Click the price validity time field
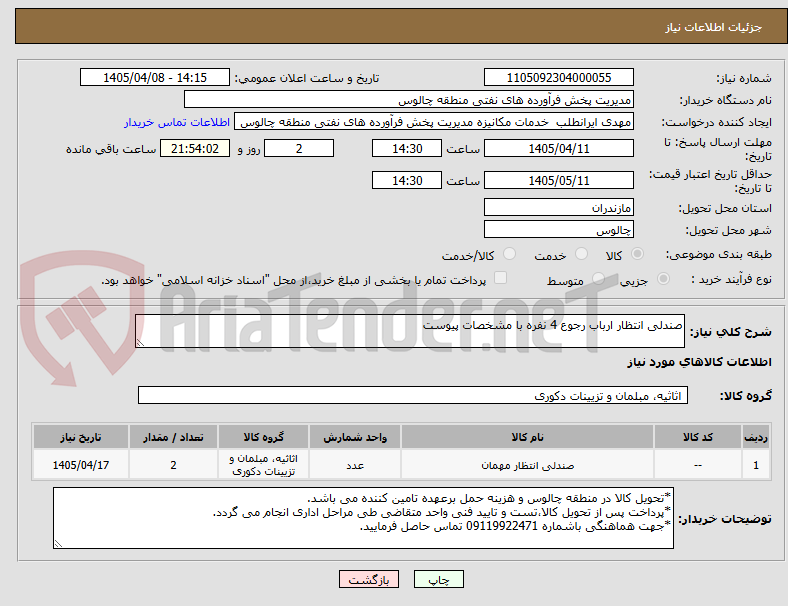Screen dimensions: 788x606 407,180
